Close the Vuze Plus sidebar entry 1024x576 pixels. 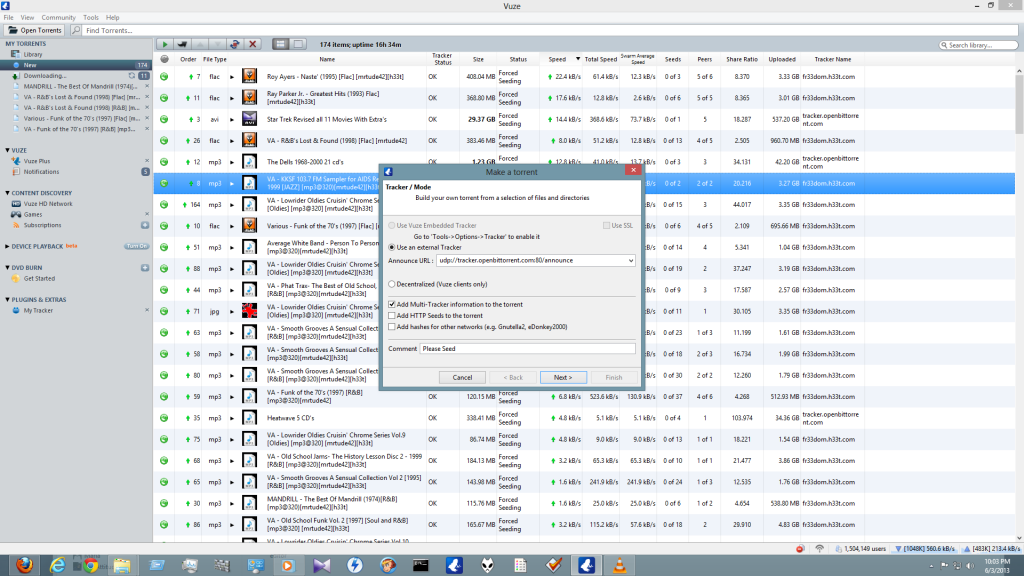point(147,161)
